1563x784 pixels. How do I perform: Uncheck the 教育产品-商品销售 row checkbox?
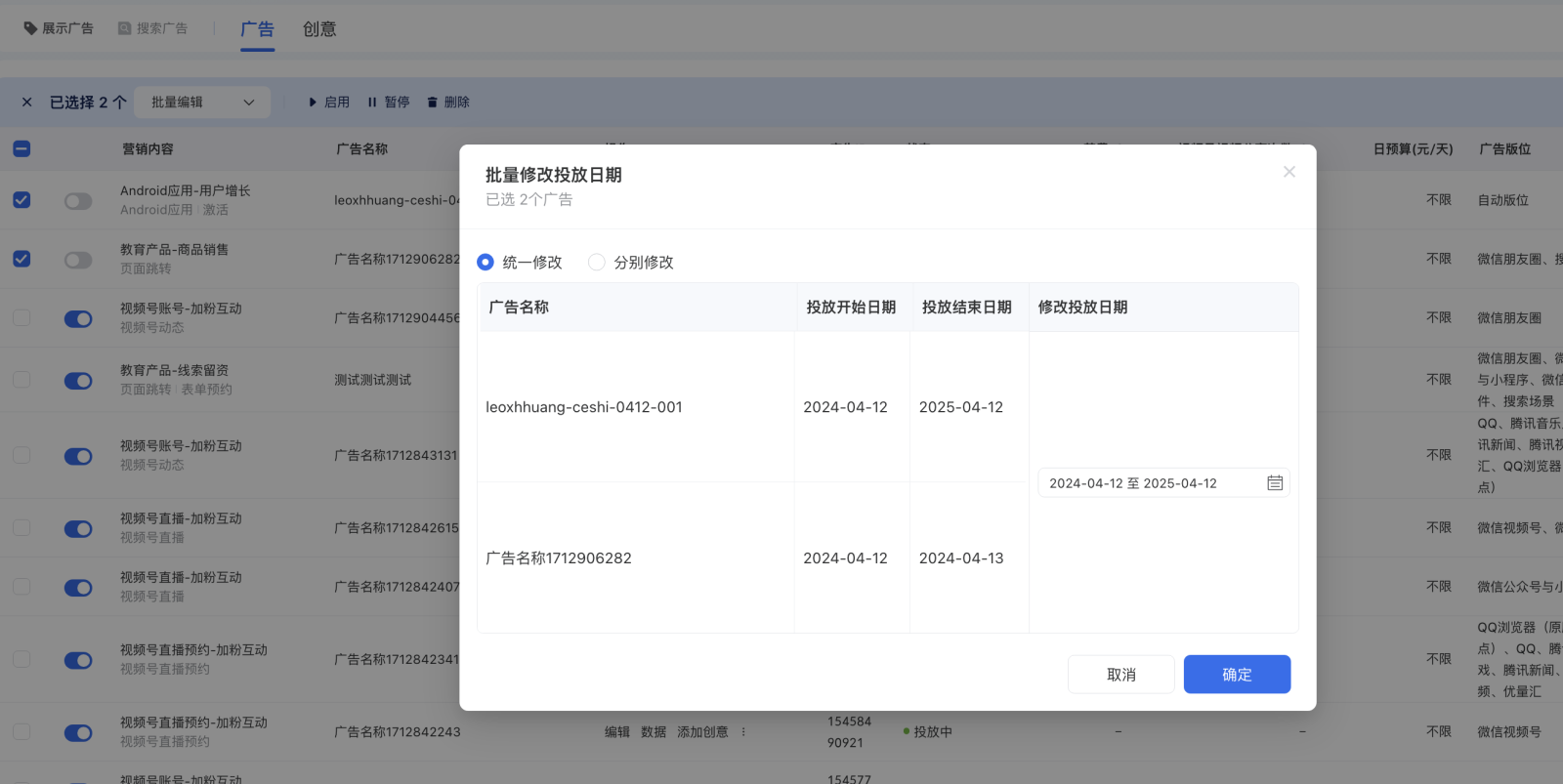click(21, 259)
